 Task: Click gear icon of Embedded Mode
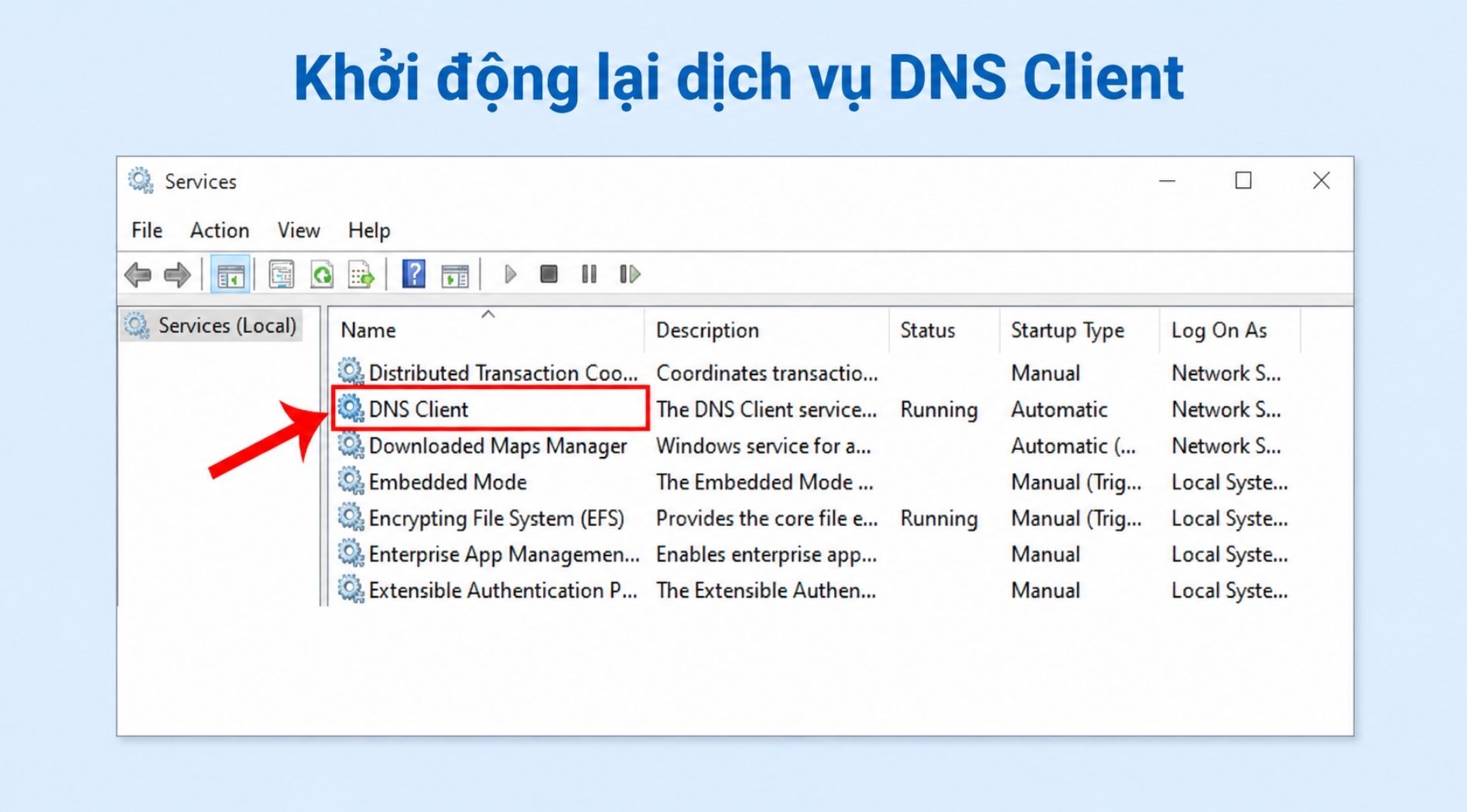351,480
